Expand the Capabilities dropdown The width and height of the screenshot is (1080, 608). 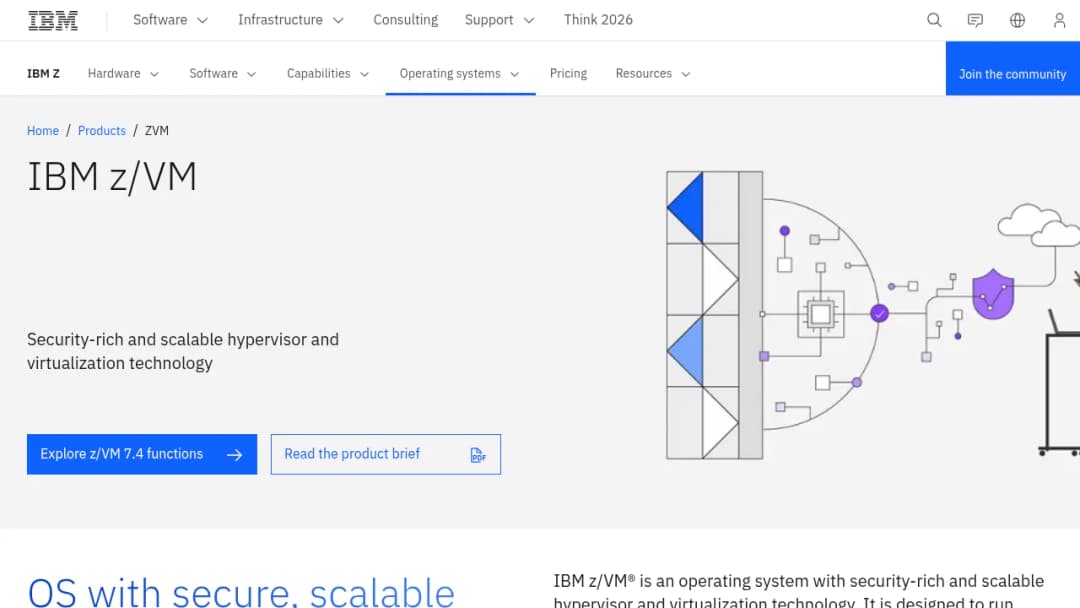click(x=328, y=74)
